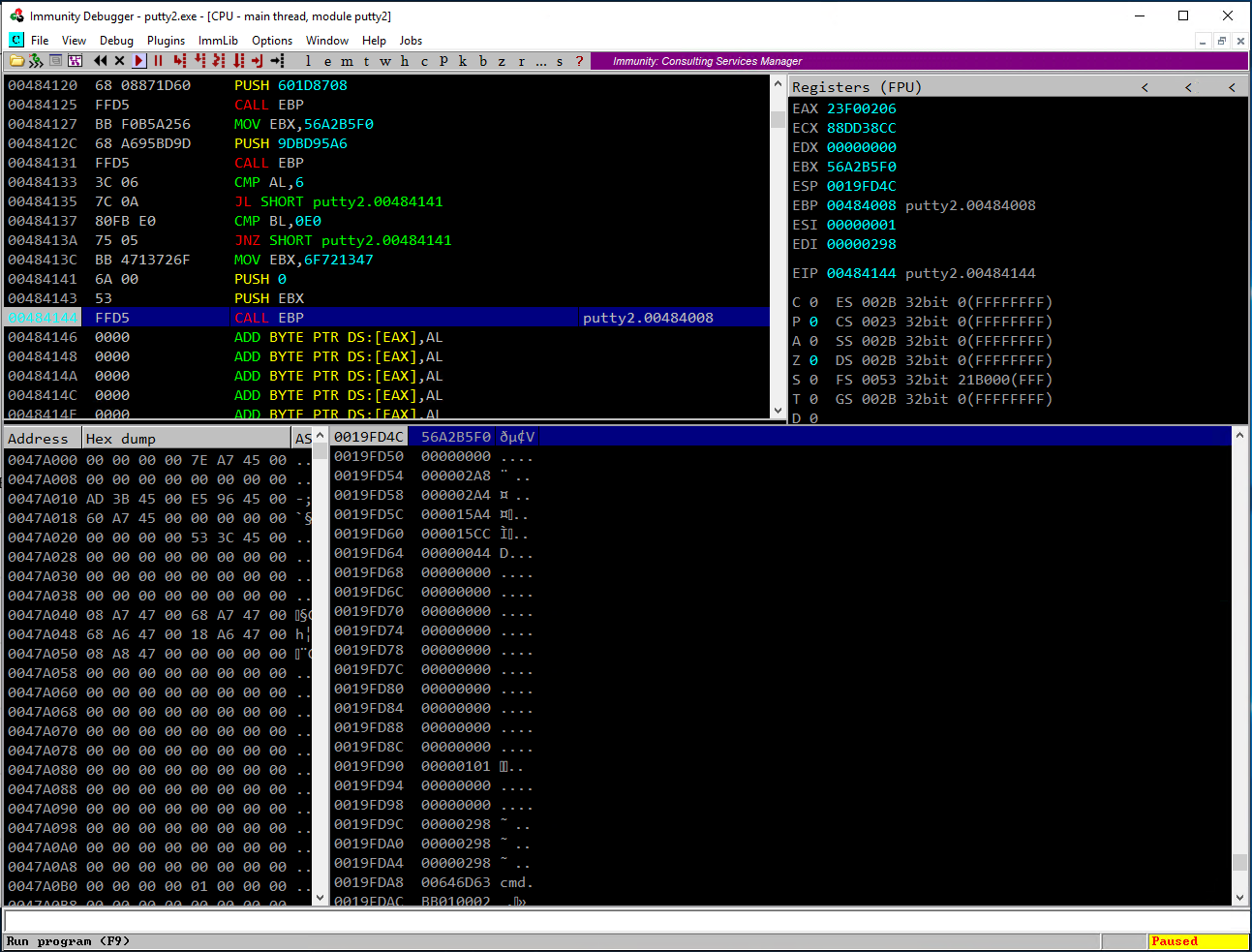1252x952 pixels.
Task: Select the MOV EBX,6F721347 instruction line
Action: 387,260
